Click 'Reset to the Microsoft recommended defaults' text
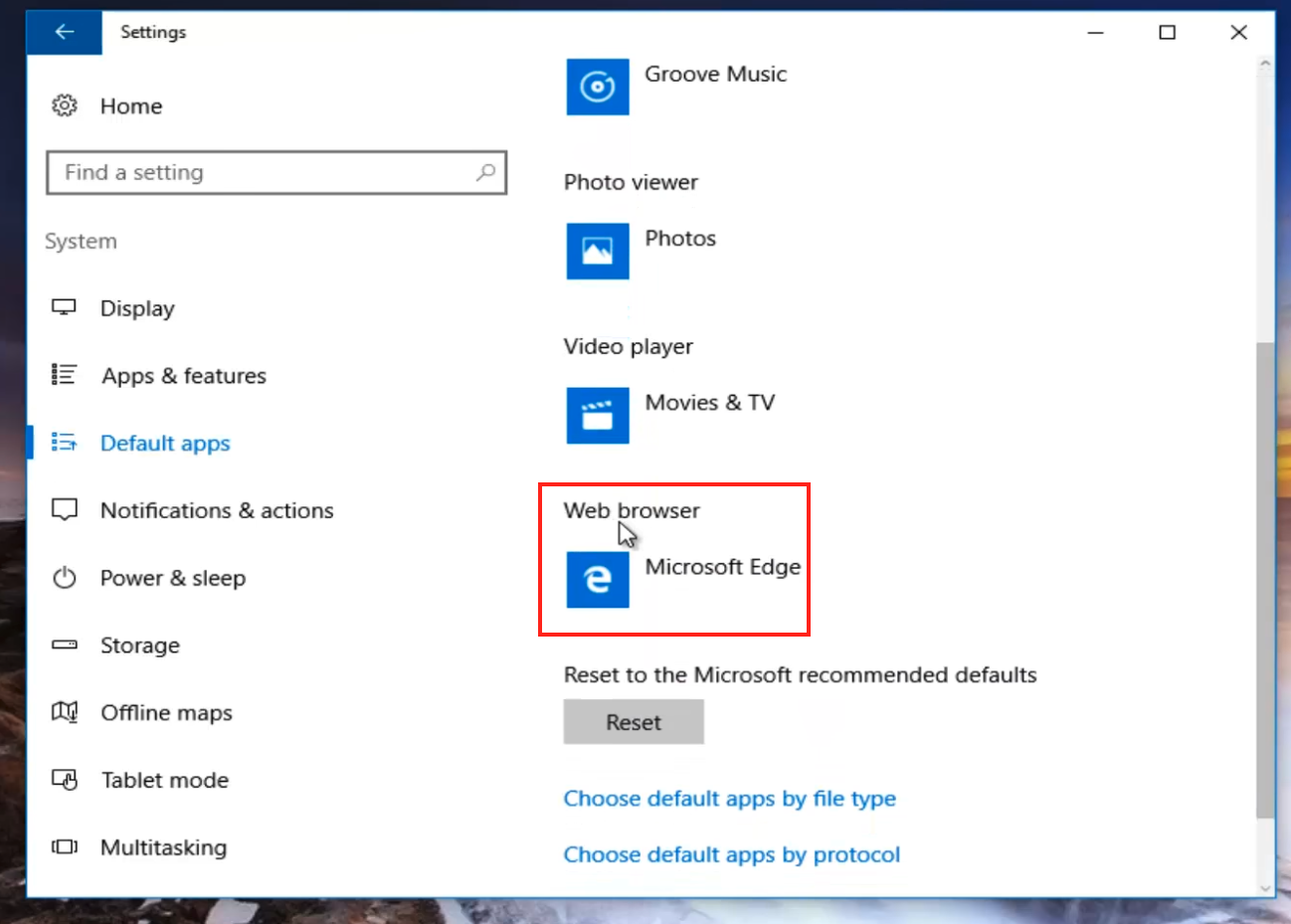1291x924 pixels. point(800,674)
